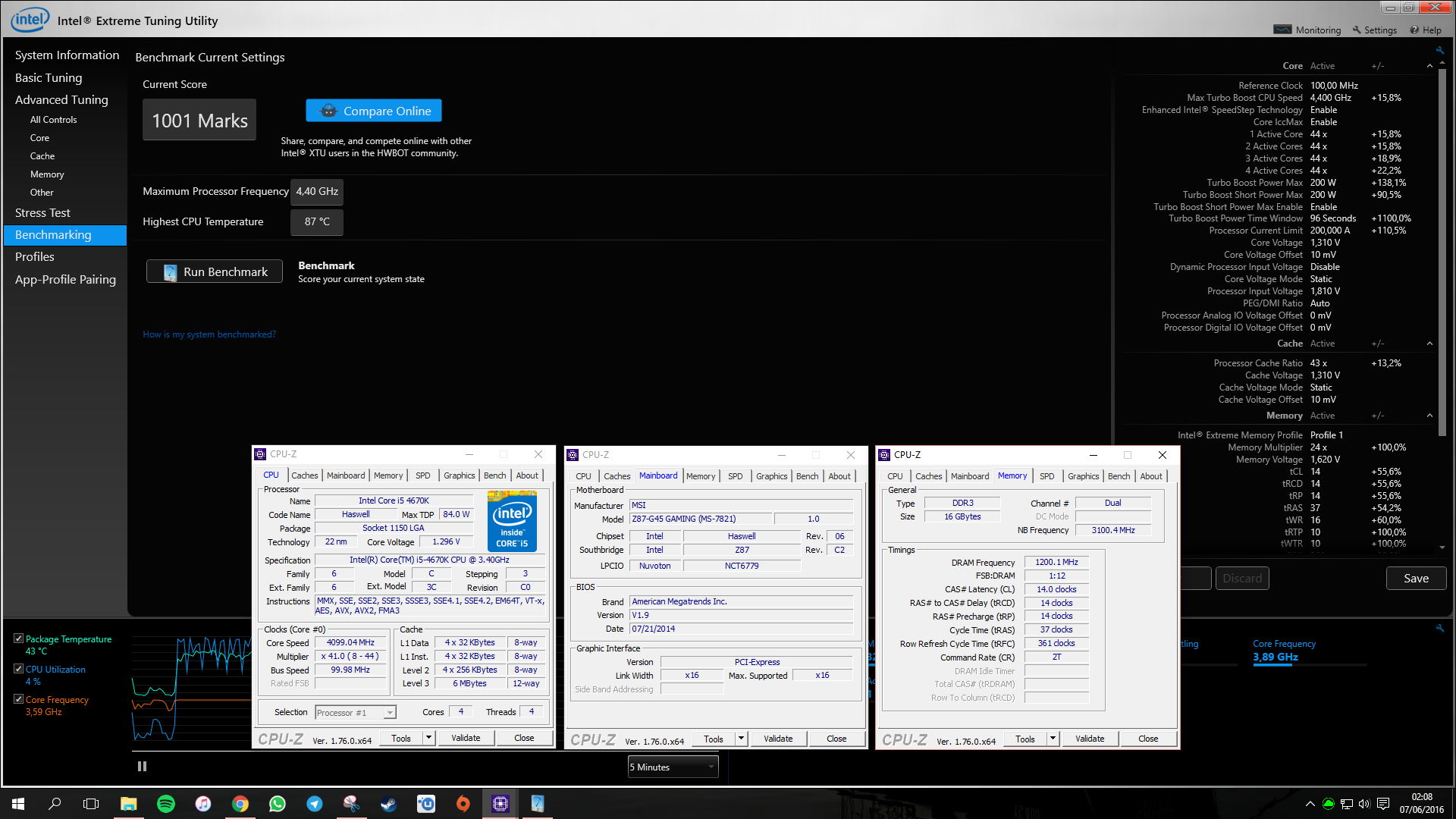Select Memory under Advanced Tuning
Image resolution: width=1456 pixels, height=819 pixels.
[47, 174]
